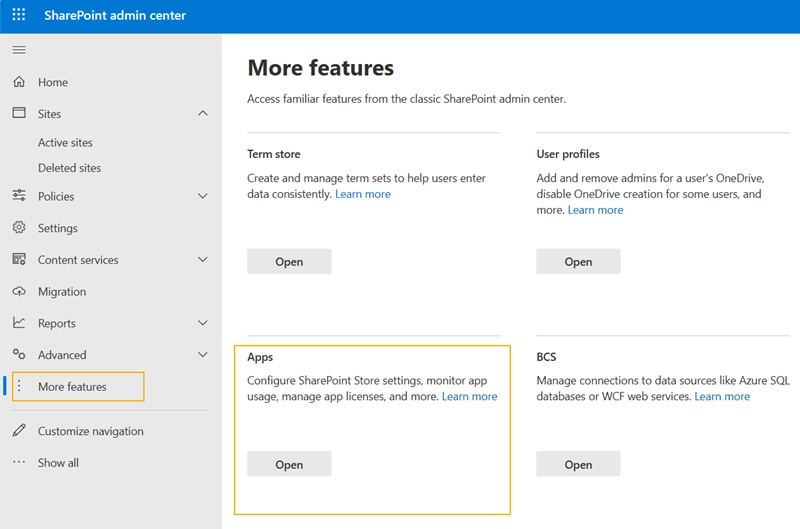The image size is (800, 529).
Task: Open Settings in the left nav
Action: coord(58,228)
